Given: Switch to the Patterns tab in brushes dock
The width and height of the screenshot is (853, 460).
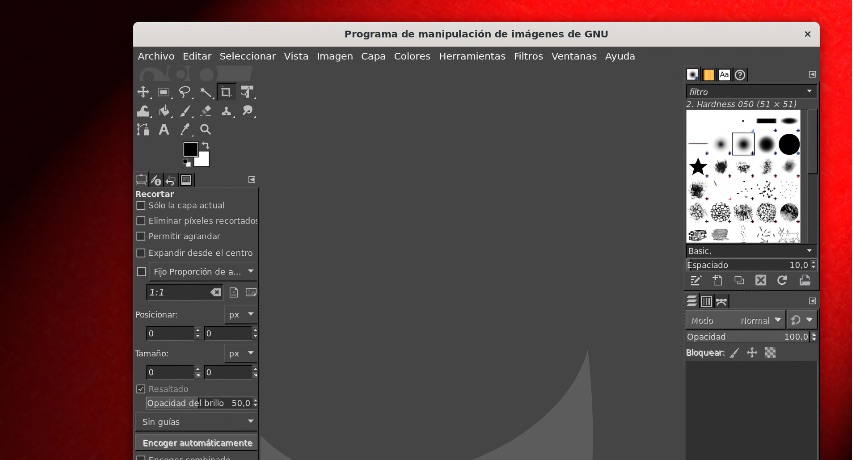Looking at the screenshot, I should click(x=708, y=74).
